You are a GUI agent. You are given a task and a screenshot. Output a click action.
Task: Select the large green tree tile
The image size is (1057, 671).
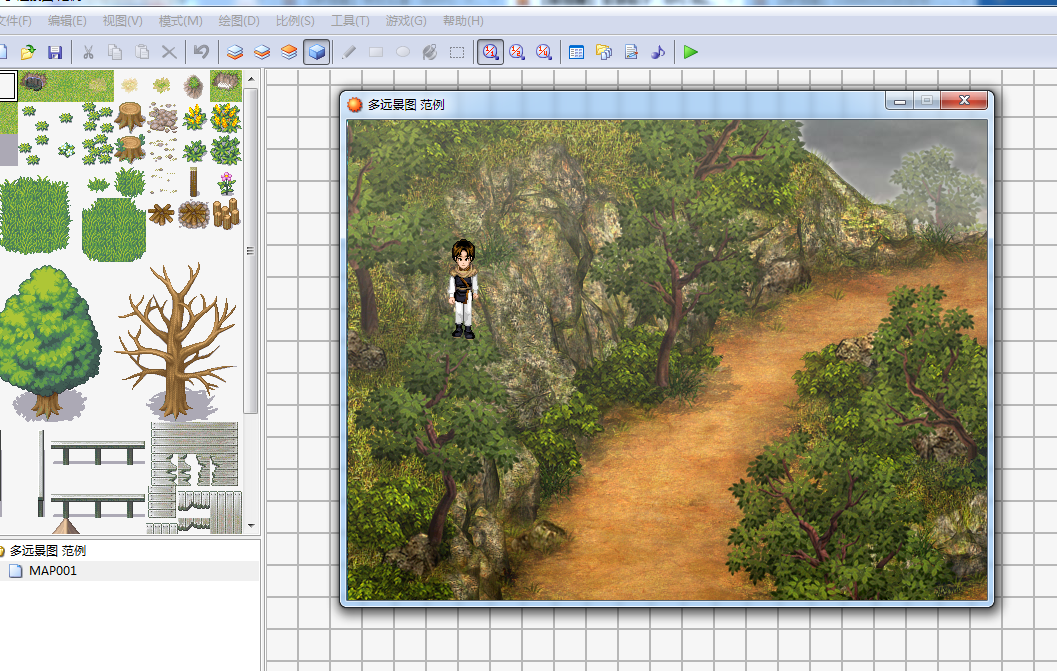click(50, 341)
